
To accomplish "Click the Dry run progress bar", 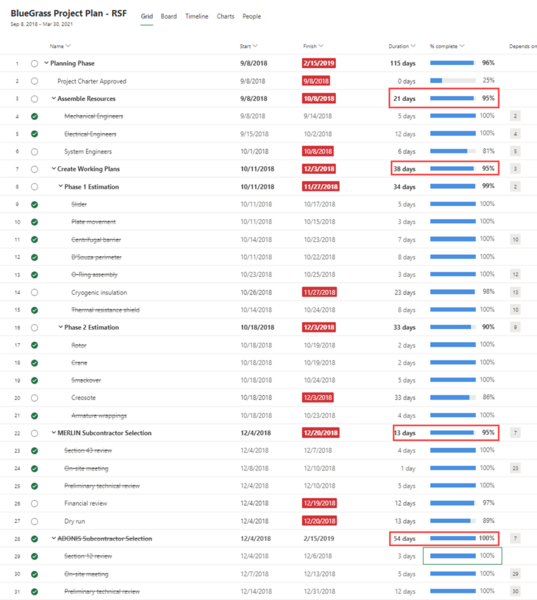I will (x=453, y=521).
